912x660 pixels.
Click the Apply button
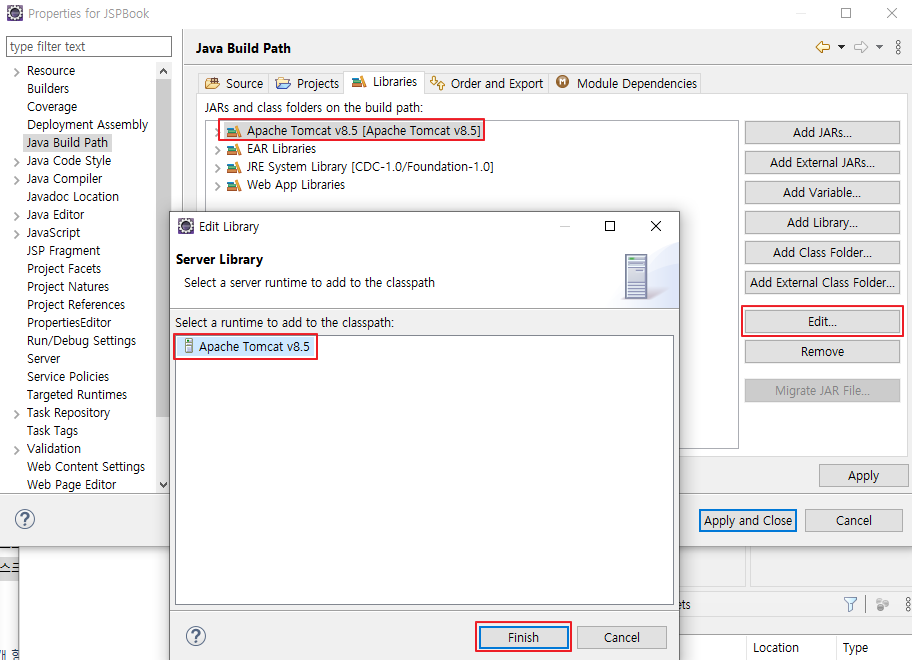click(x=863, y=476)
